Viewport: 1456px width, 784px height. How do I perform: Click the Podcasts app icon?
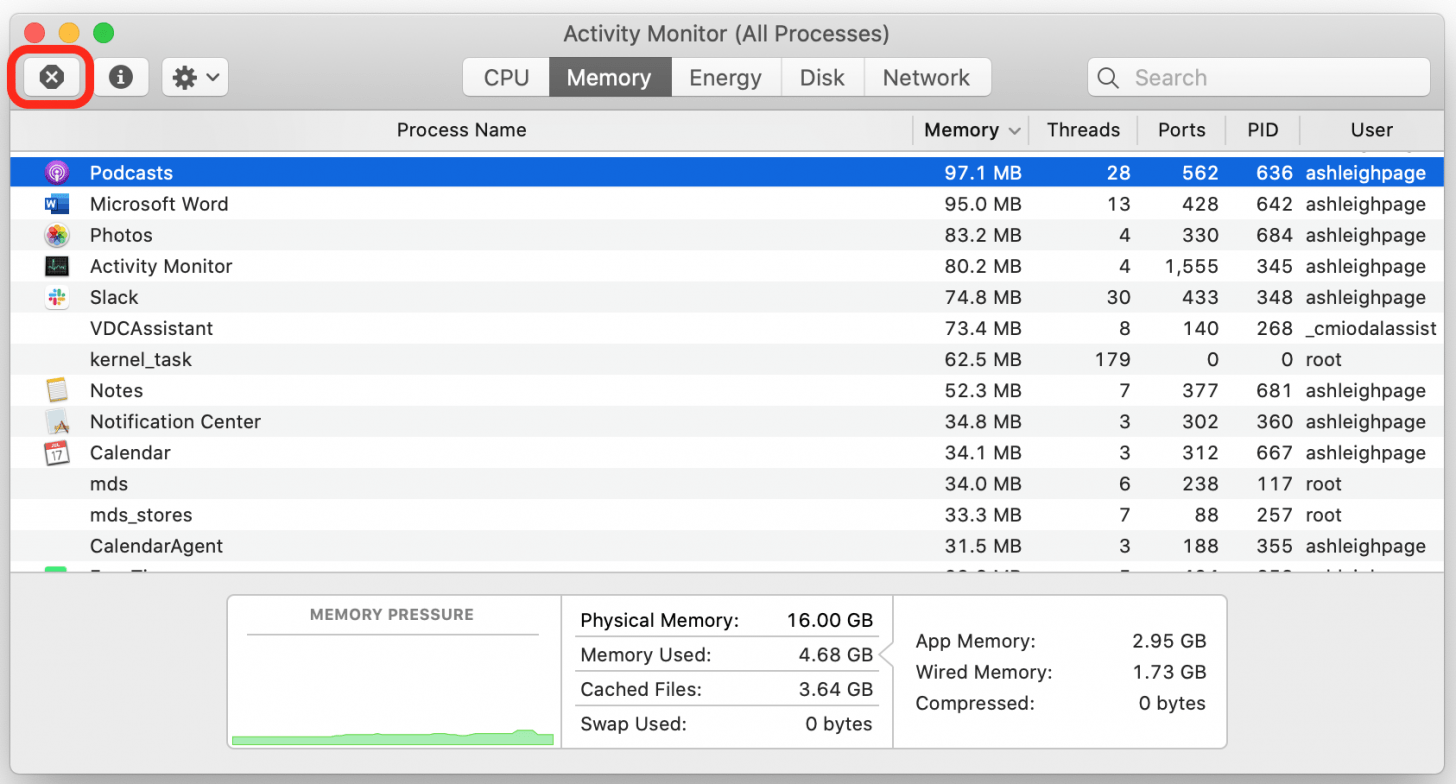click(57, 173)
